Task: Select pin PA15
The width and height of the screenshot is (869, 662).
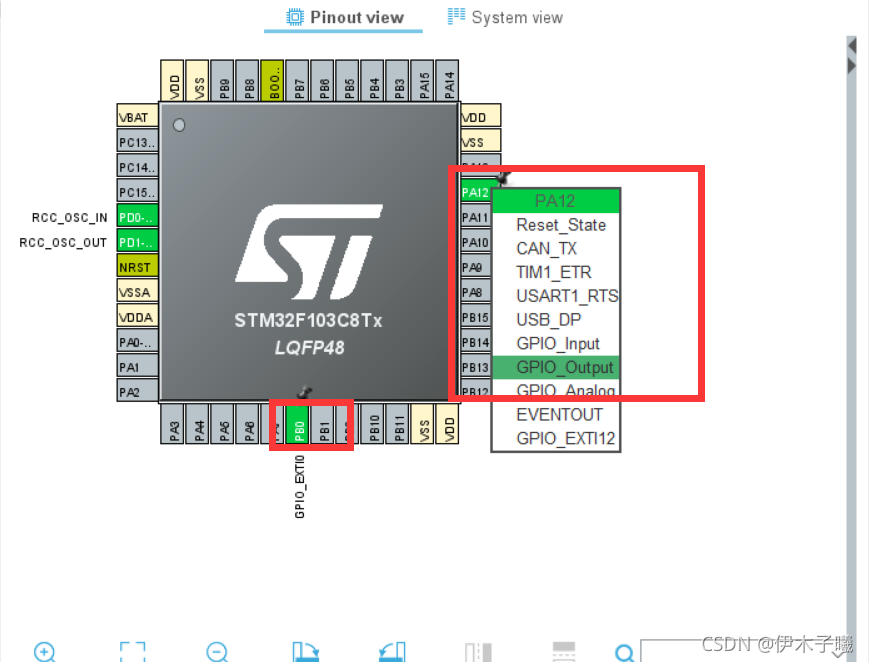Action: [423, 81]
